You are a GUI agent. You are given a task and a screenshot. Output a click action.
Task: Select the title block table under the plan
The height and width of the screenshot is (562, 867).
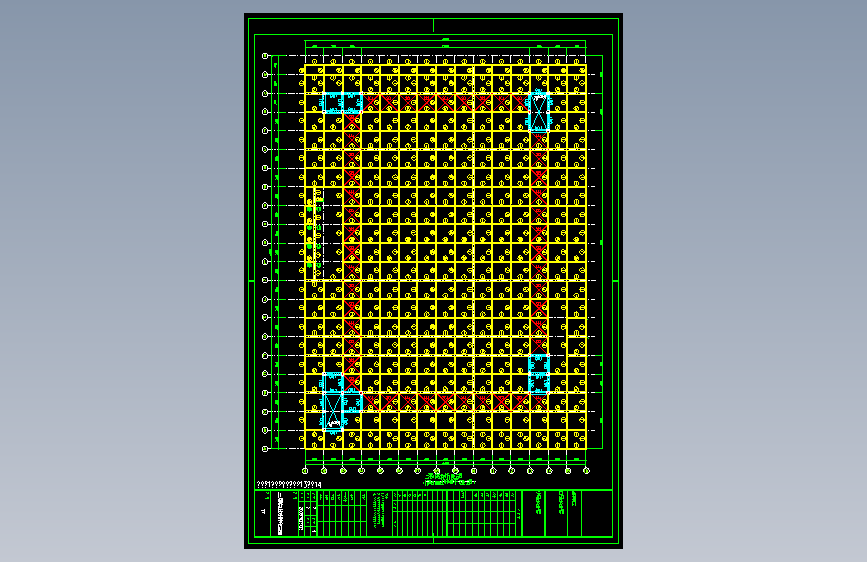pyautogui.click(x=434, y=513)
